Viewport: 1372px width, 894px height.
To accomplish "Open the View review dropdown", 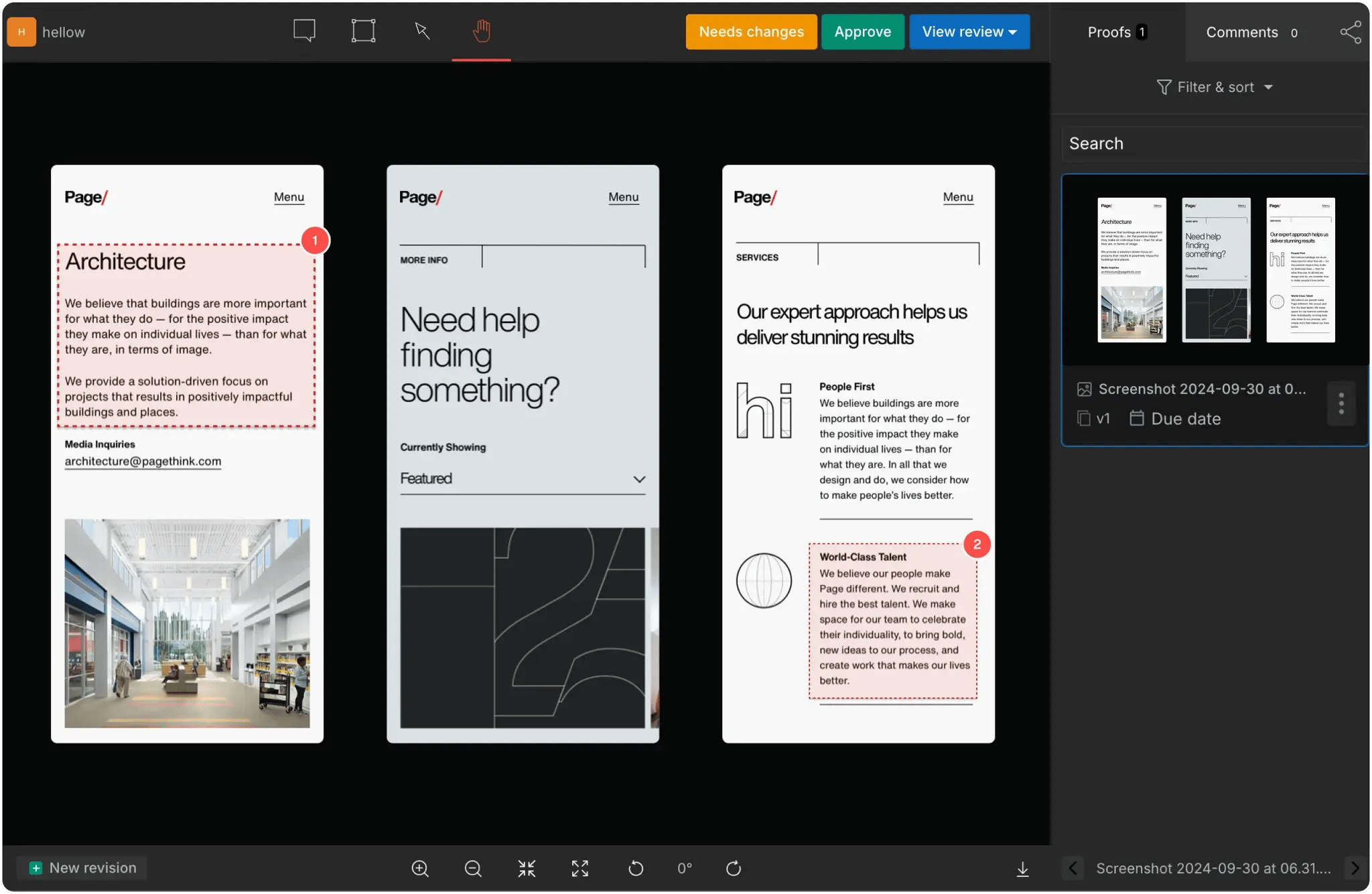I will 969,31.
